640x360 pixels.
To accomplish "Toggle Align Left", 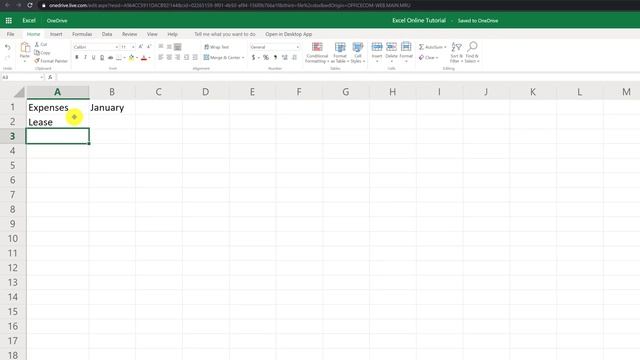I will 161,58.
